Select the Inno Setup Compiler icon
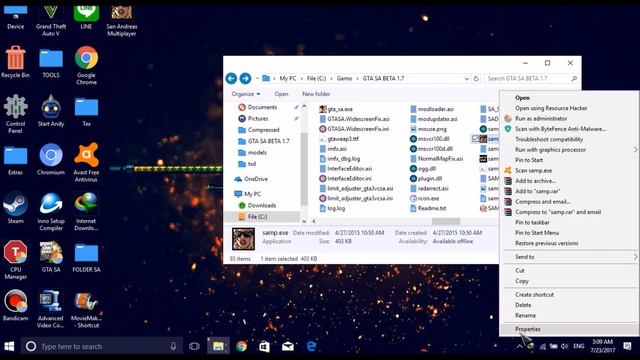The image size is (640, 360). pyautogui.click(x=51, y=211)
